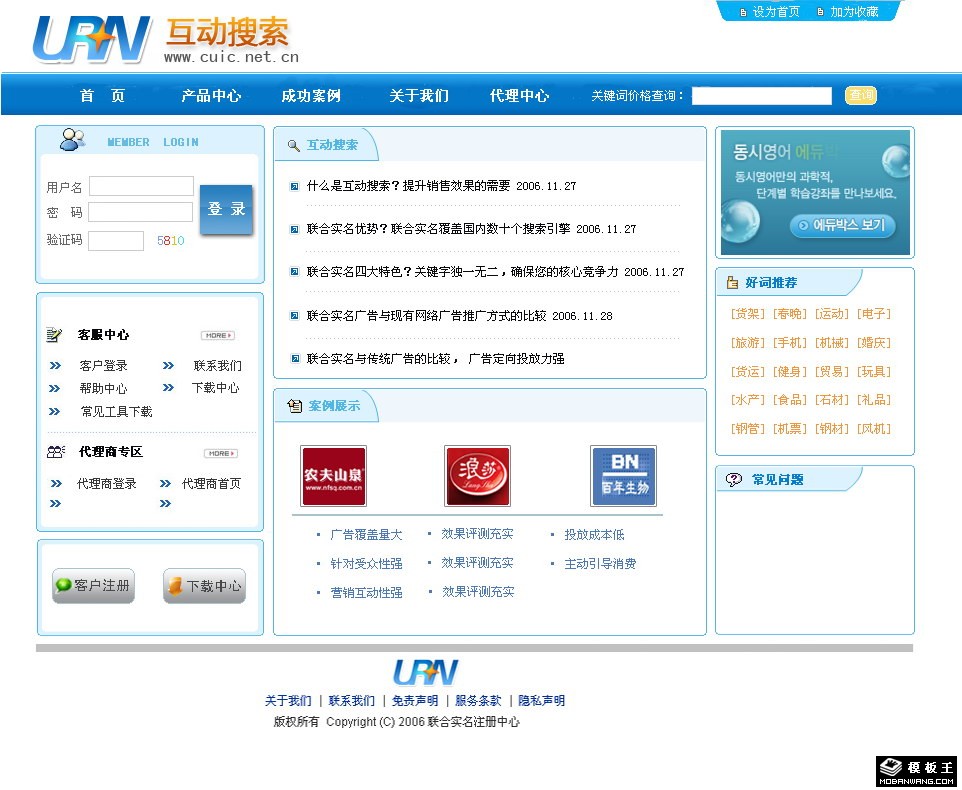Open 下载中心 link under 客服中心
The width and height of the screenshot is (962, 790).
coord(215,388)
